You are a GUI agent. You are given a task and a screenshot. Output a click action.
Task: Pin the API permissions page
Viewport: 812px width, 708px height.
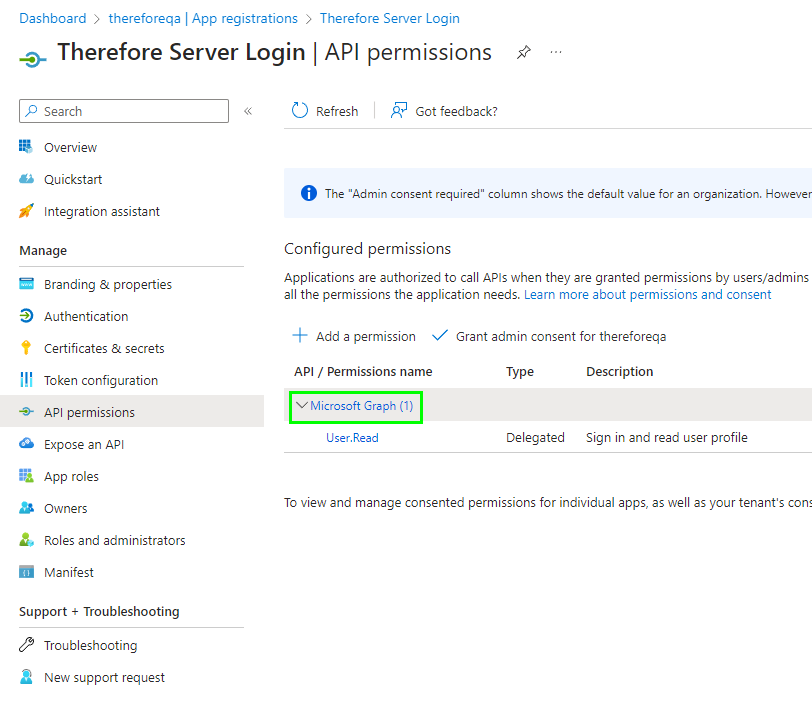pyautogui.click(x=523, y=53)
